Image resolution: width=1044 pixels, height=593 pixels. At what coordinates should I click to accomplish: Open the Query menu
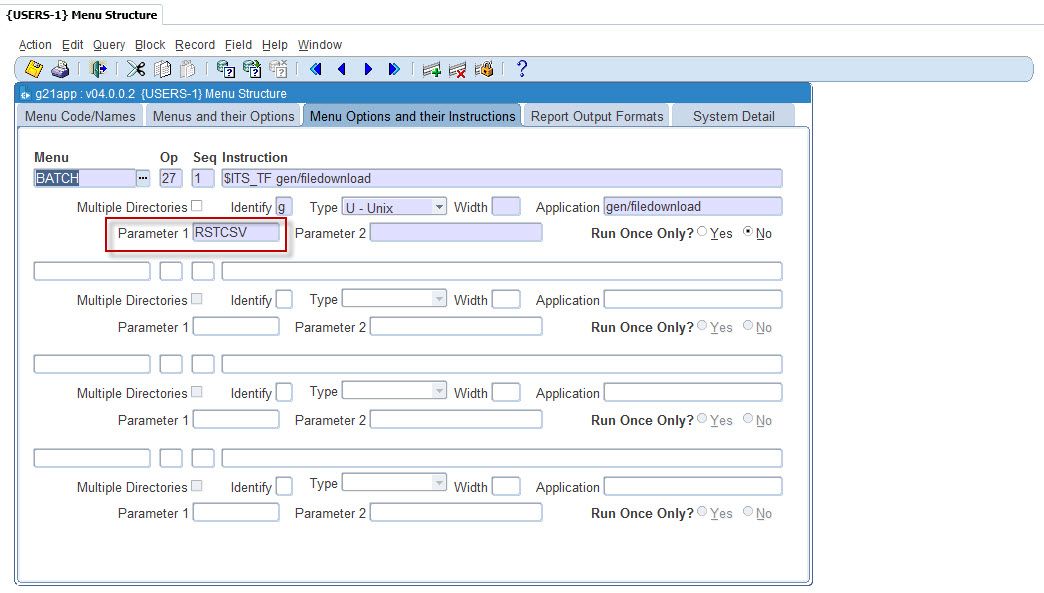point(109,45)
